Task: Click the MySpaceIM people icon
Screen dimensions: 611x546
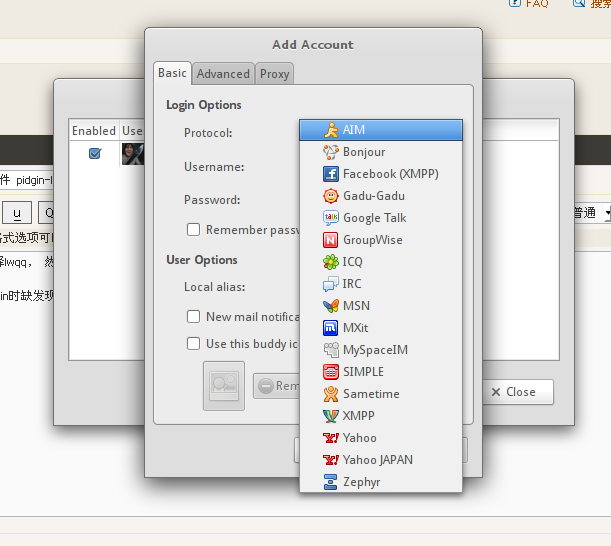Action: [331, 350]
